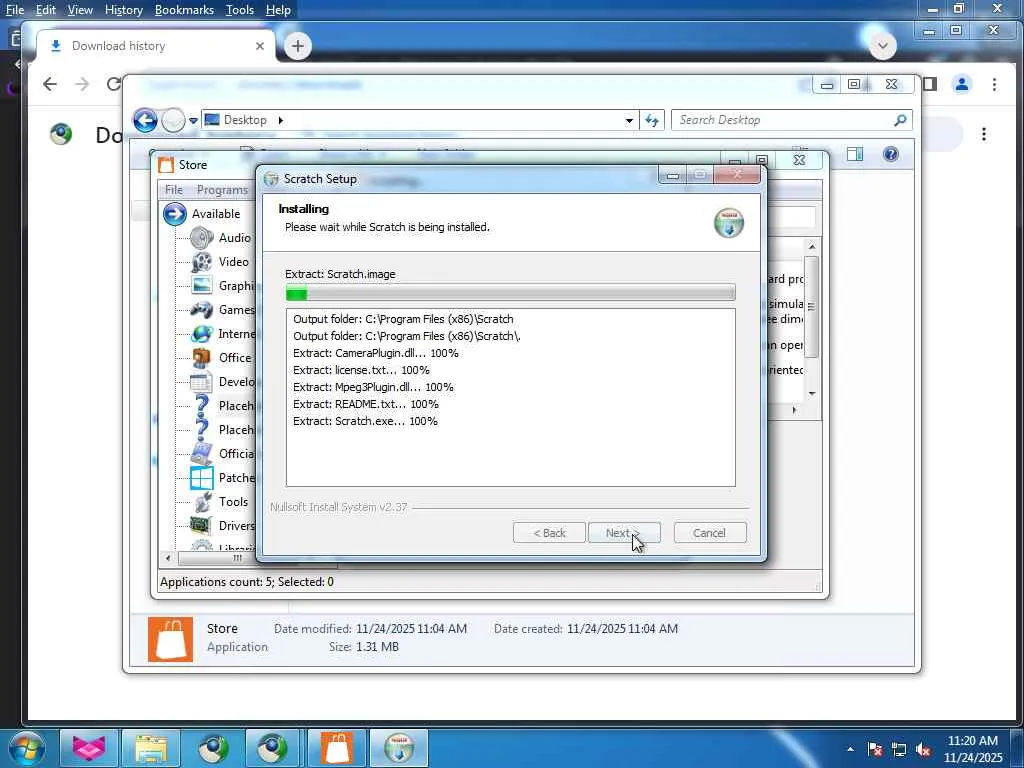
Task: Open the Store shopping-bag taskbar icon
Action: coord(337,748)
